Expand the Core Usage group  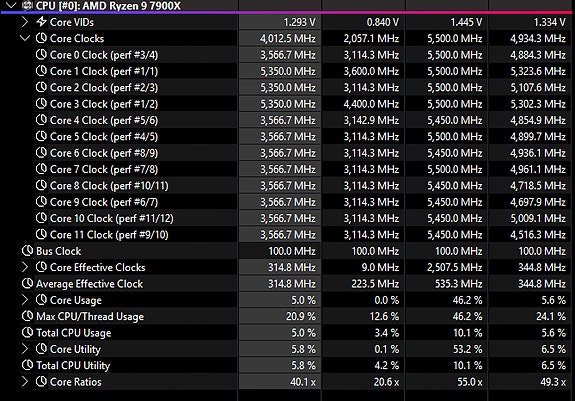point(25,300)
